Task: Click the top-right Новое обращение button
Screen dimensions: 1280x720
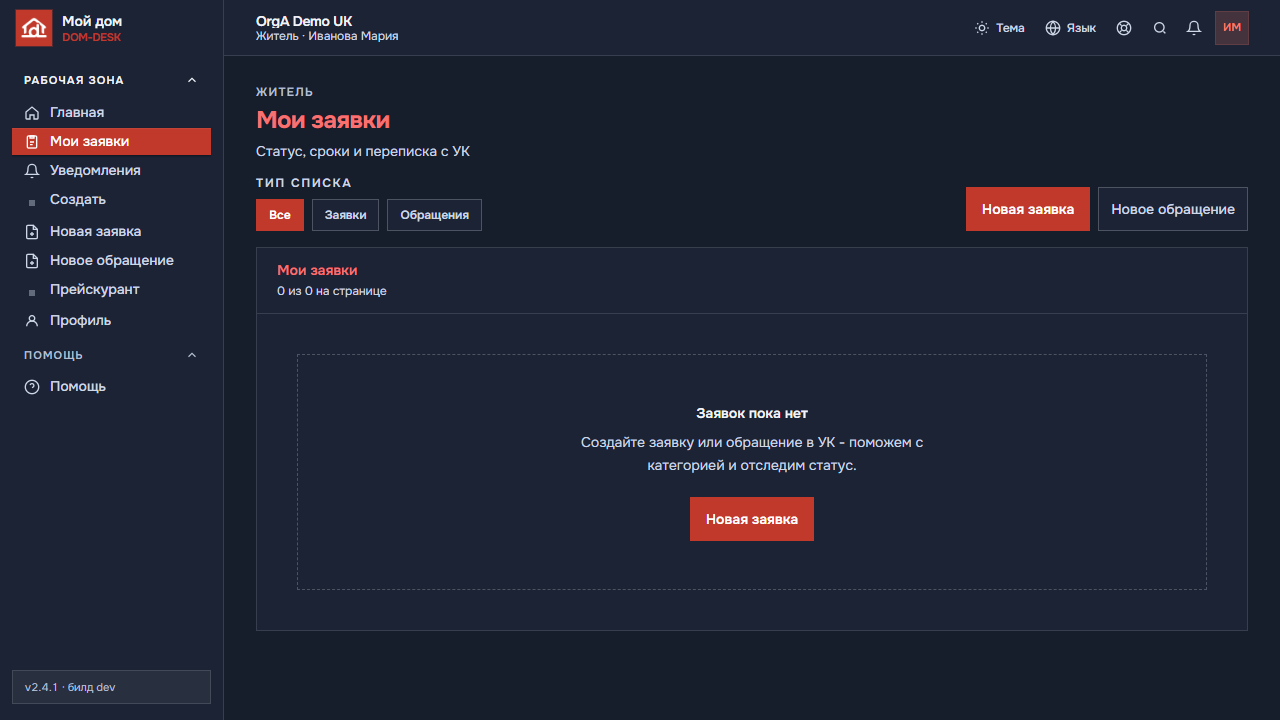Action: click(1173, 209)
